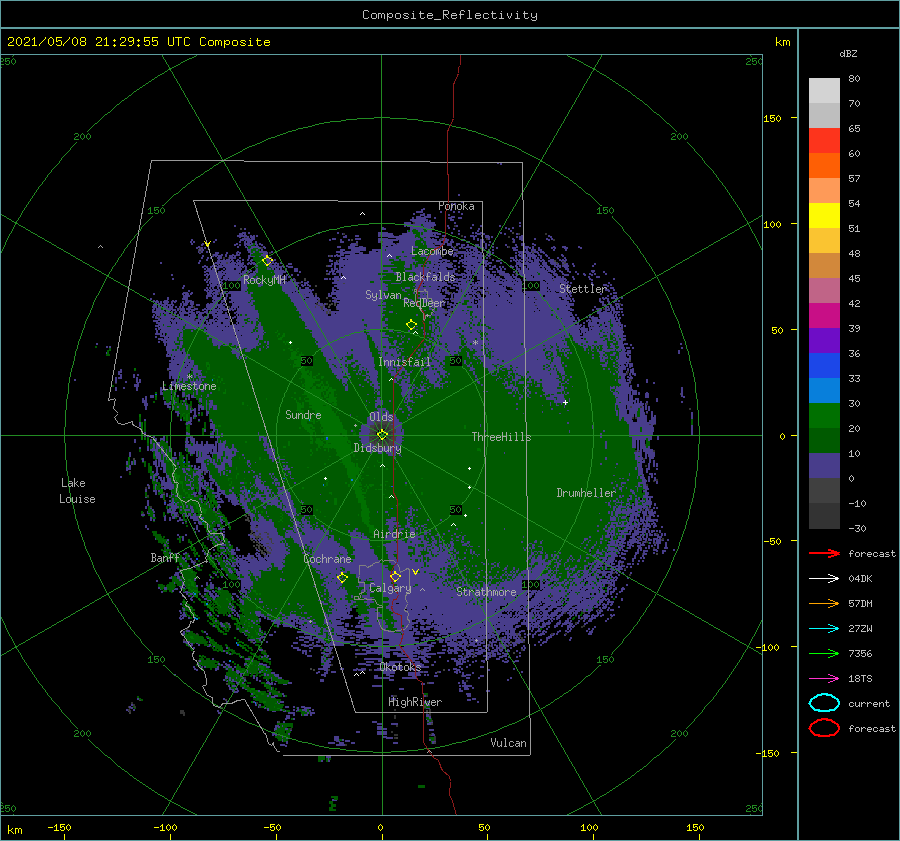Click the yellow radar site marker at Olds

[382, 435]
